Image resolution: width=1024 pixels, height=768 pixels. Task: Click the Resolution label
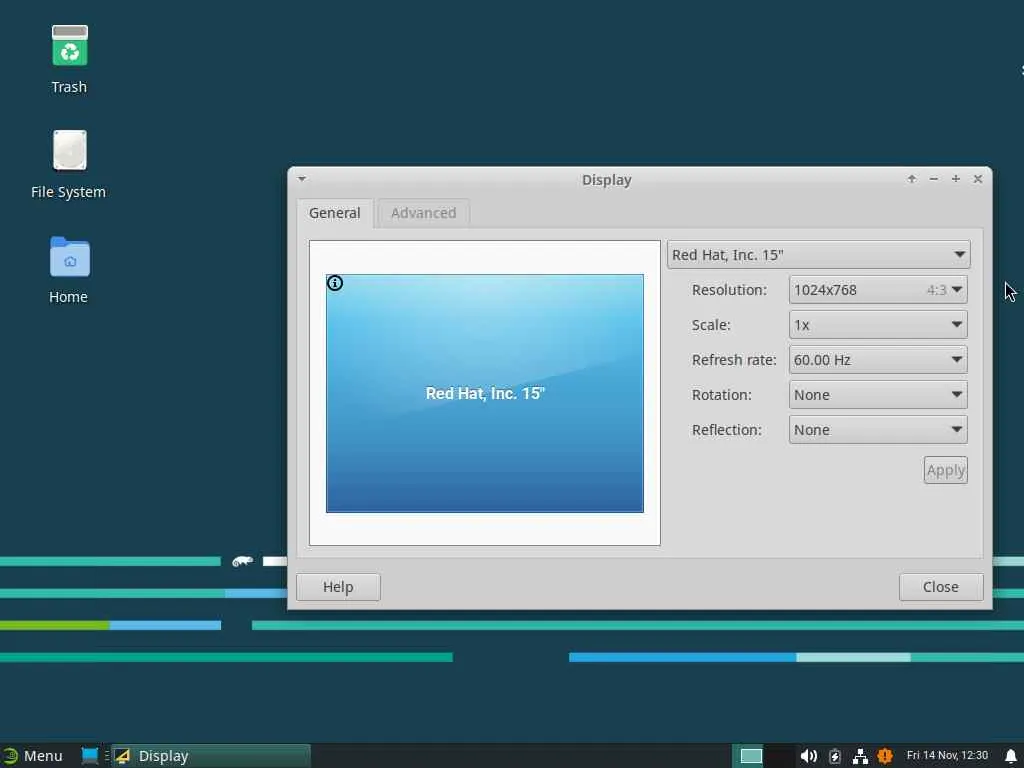pyautogui.click(x=729, y=290)
